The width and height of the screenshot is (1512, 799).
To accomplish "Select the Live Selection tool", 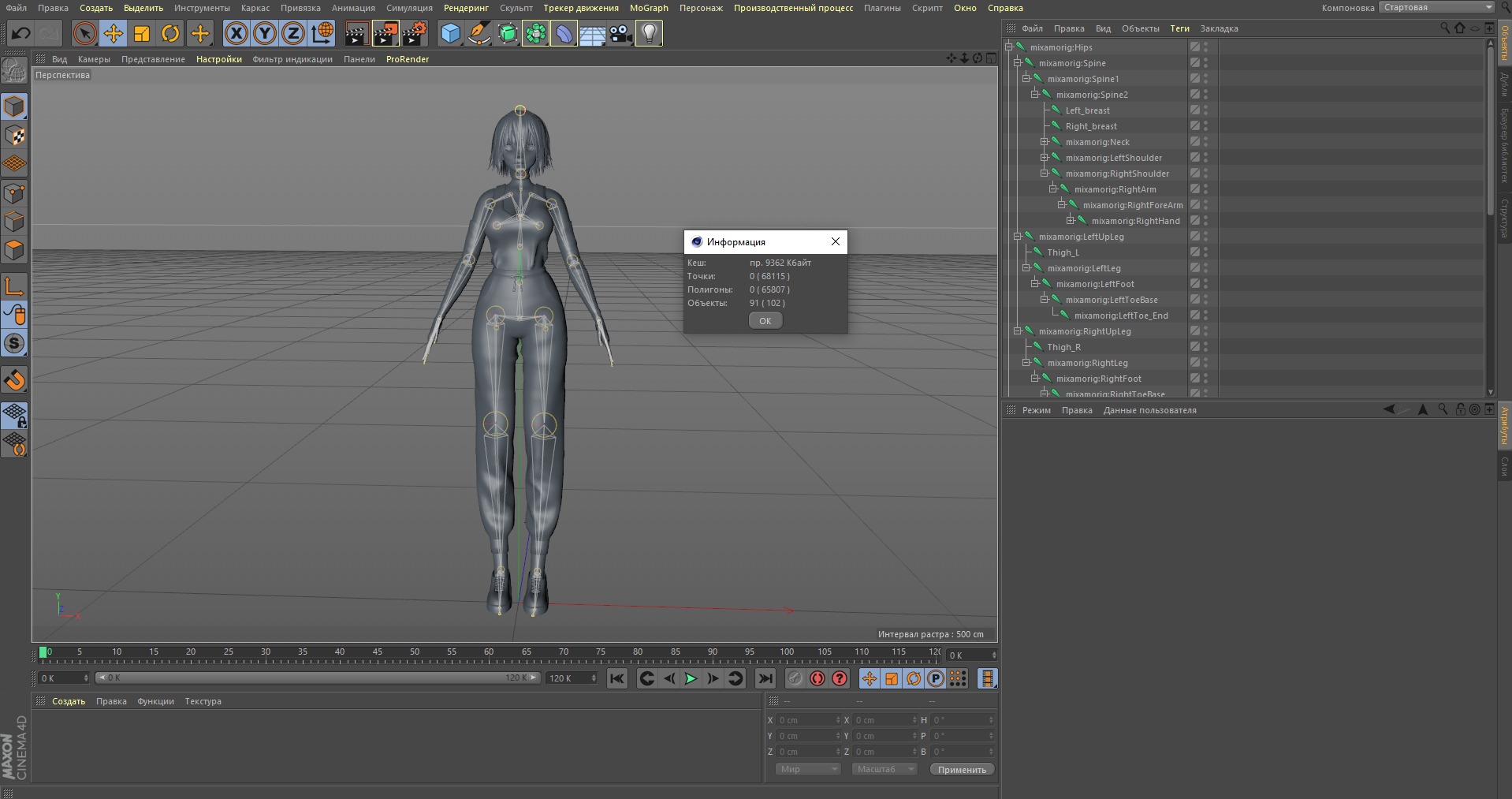I will coord(84,33).
